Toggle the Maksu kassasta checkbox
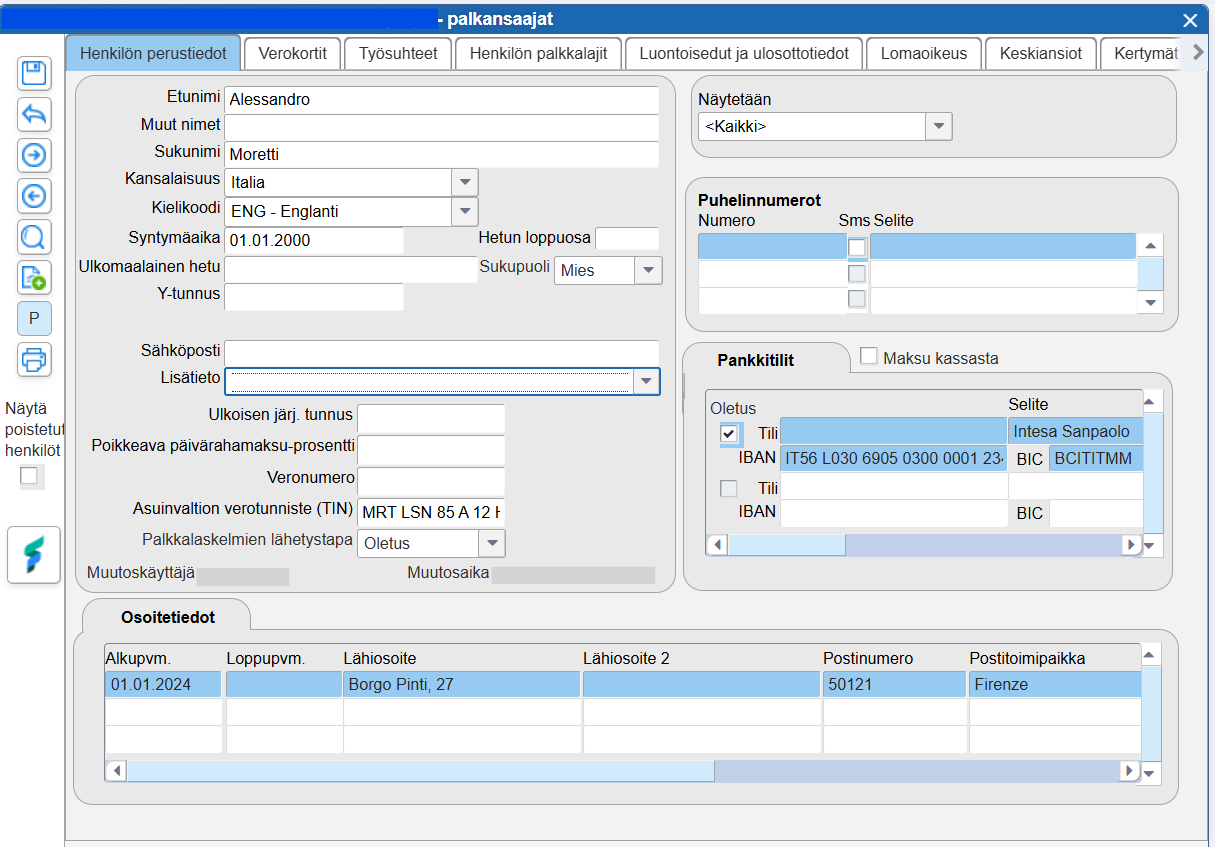This screenshot has width=1215, height=847. coord(869,357)
